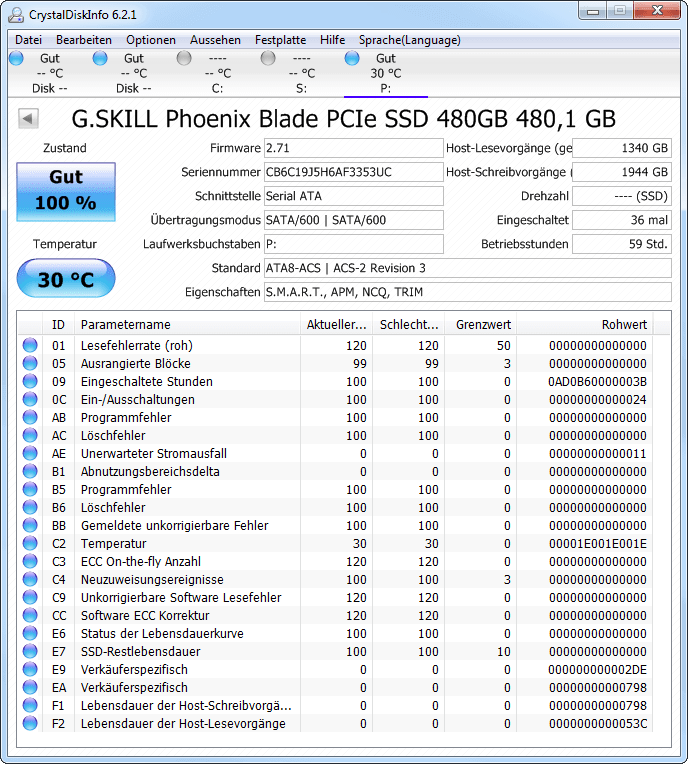Click status orb for Ein-/Ausschaltungen row

(30, 399)
